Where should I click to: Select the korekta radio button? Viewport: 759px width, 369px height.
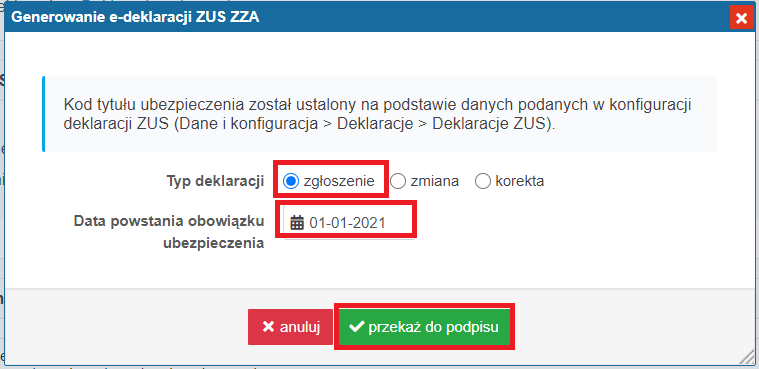pos(483,181)
